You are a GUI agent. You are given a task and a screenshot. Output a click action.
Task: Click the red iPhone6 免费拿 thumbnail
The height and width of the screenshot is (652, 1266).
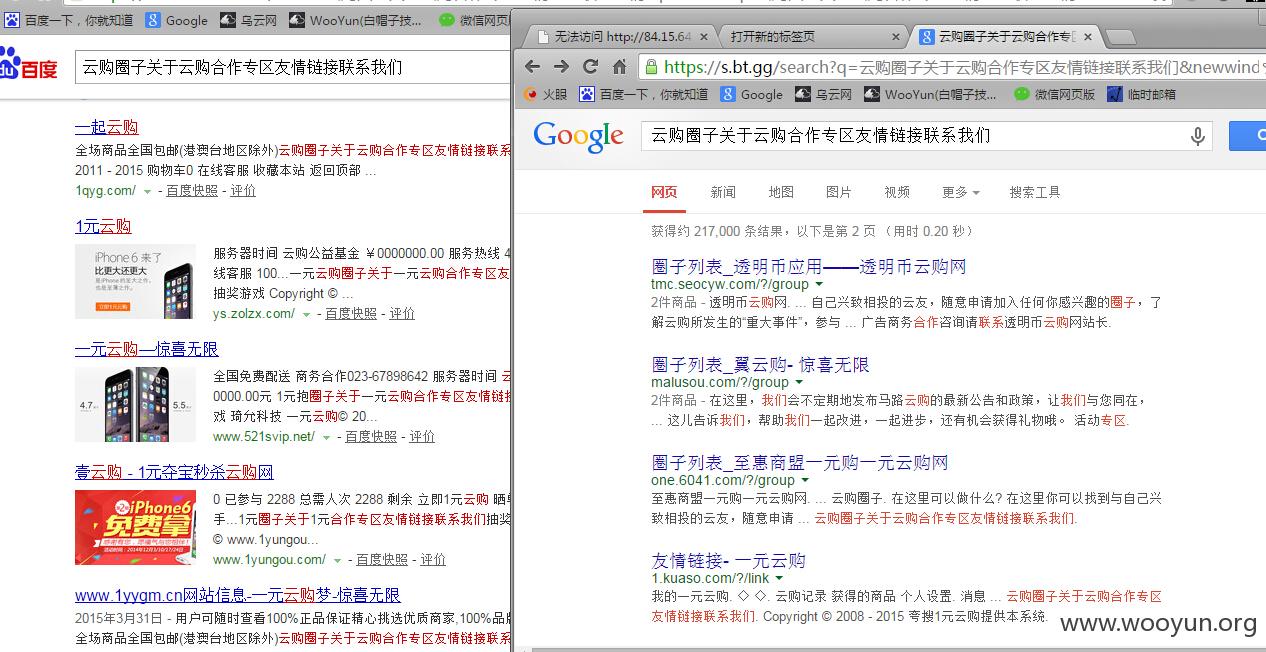click(135, 527)
